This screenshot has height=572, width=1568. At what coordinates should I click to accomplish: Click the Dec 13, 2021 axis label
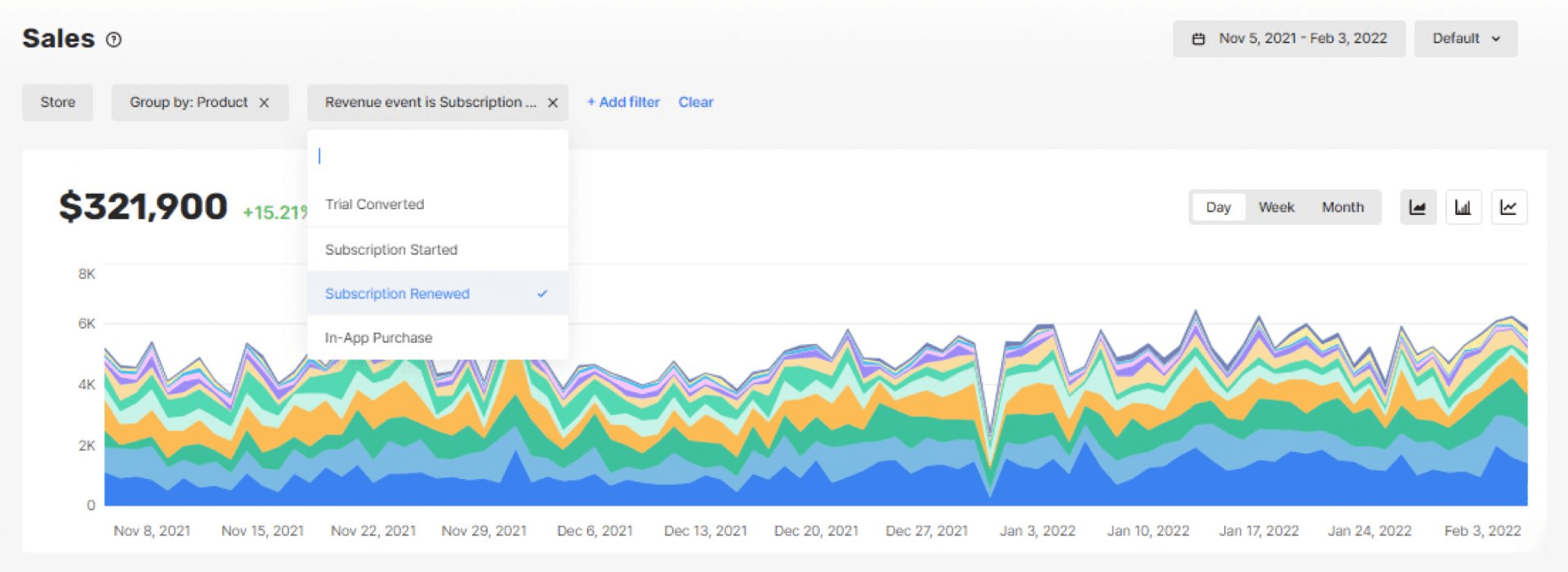click(x=706, y=531)
